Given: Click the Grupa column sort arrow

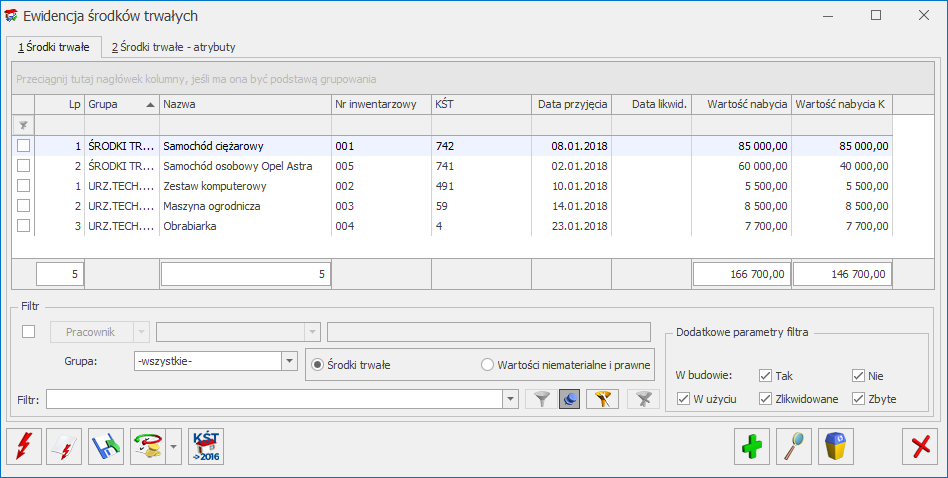Looking at the screenshot, I should 150,105.
